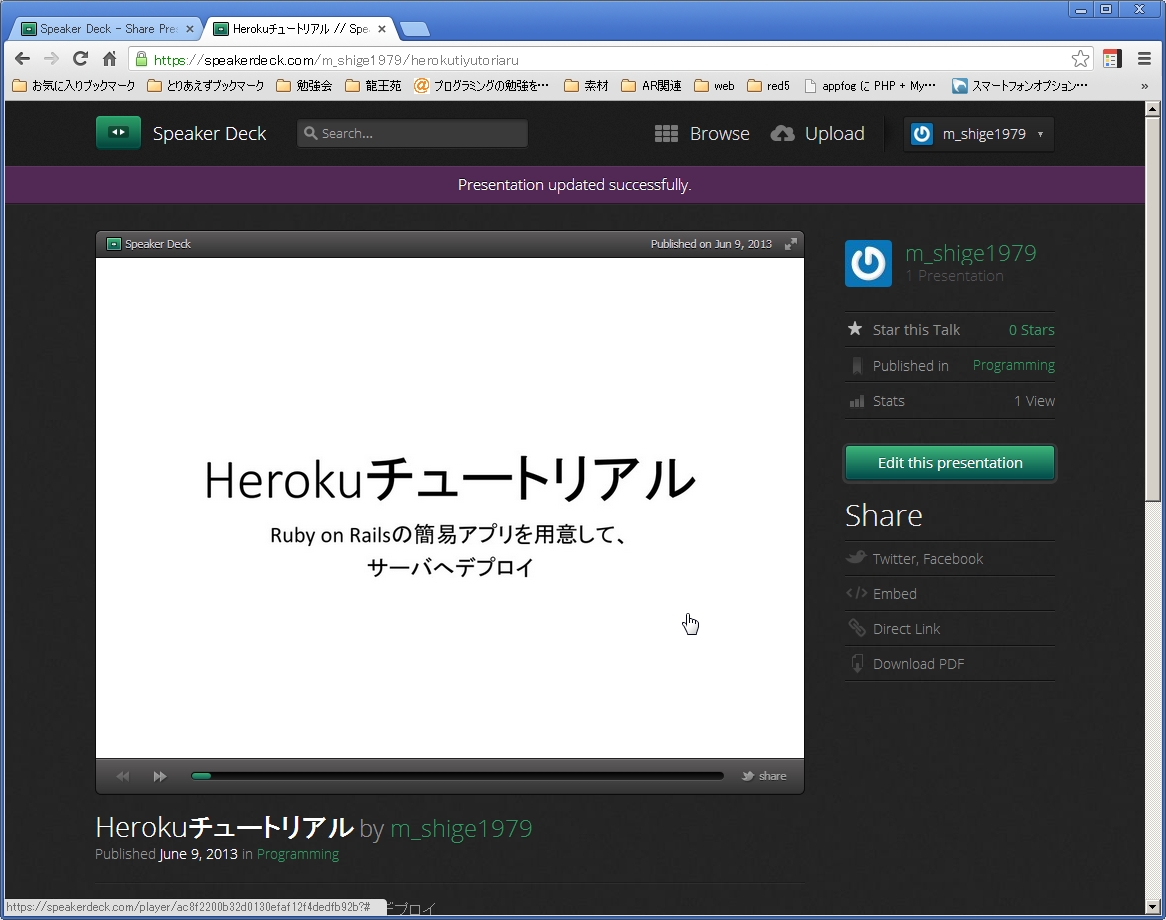Click the Speaker Deck green logo icon

118,133
